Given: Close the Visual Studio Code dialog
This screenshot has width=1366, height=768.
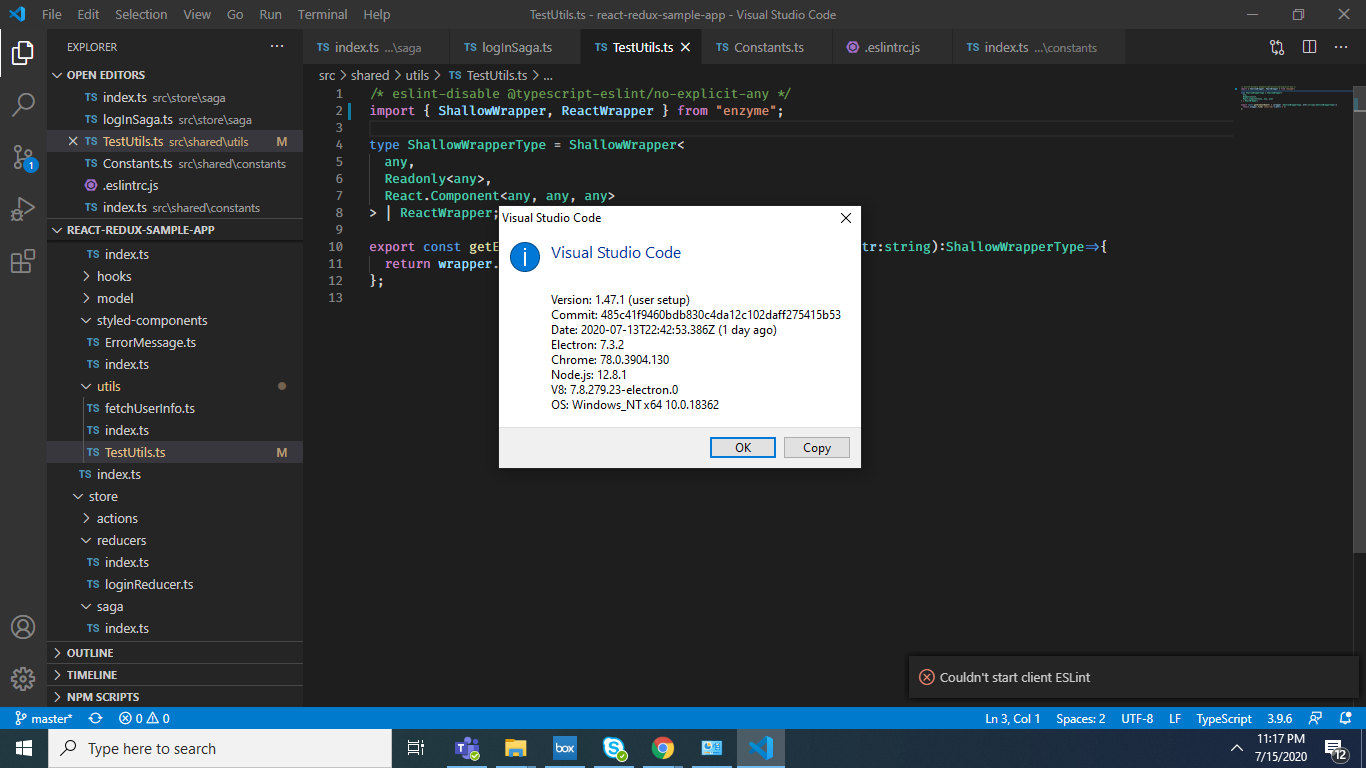Looking at the screenshot, I should pos(845,218).
